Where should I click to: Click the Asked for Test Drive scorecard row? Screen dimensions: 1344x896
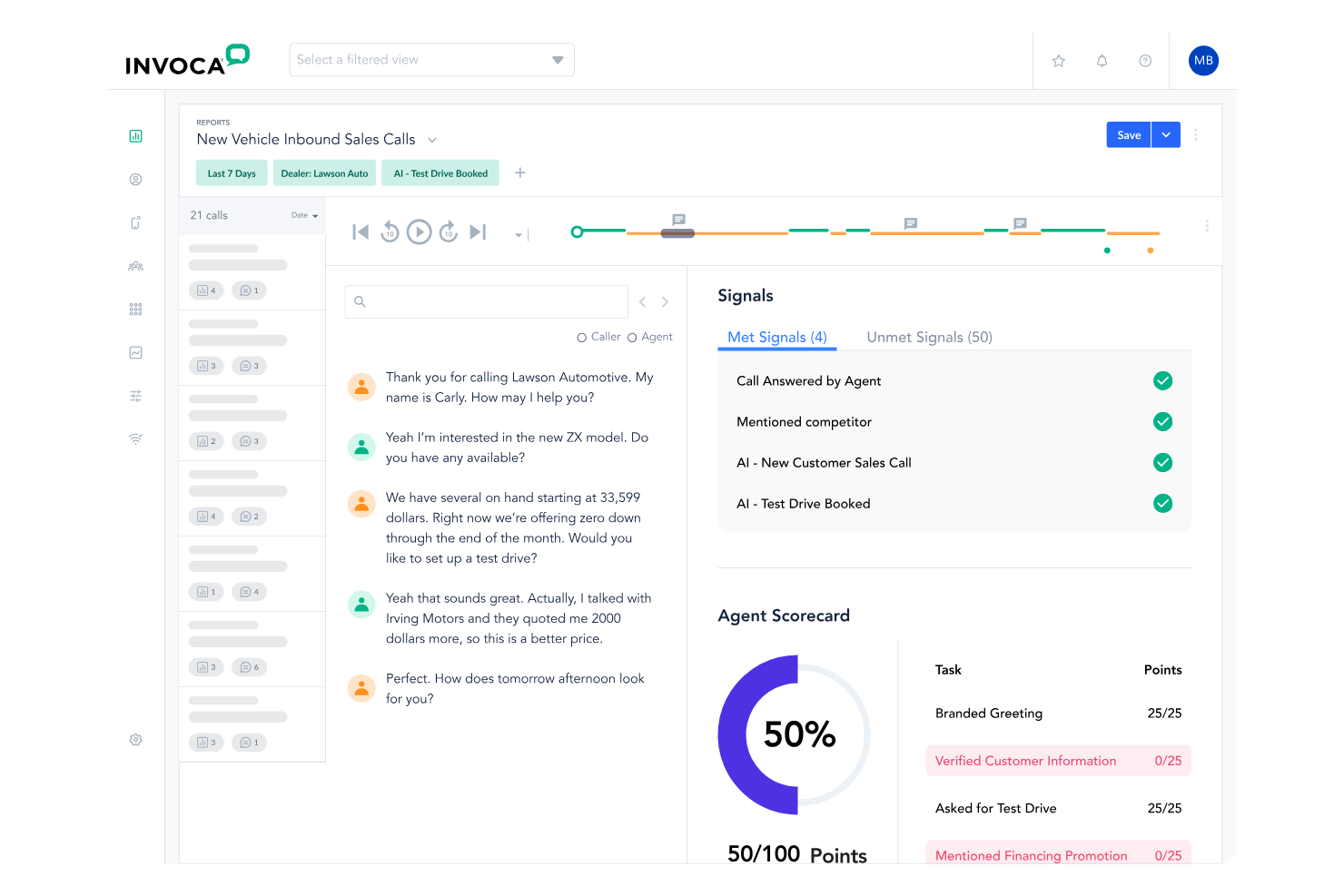point(1059,808)
